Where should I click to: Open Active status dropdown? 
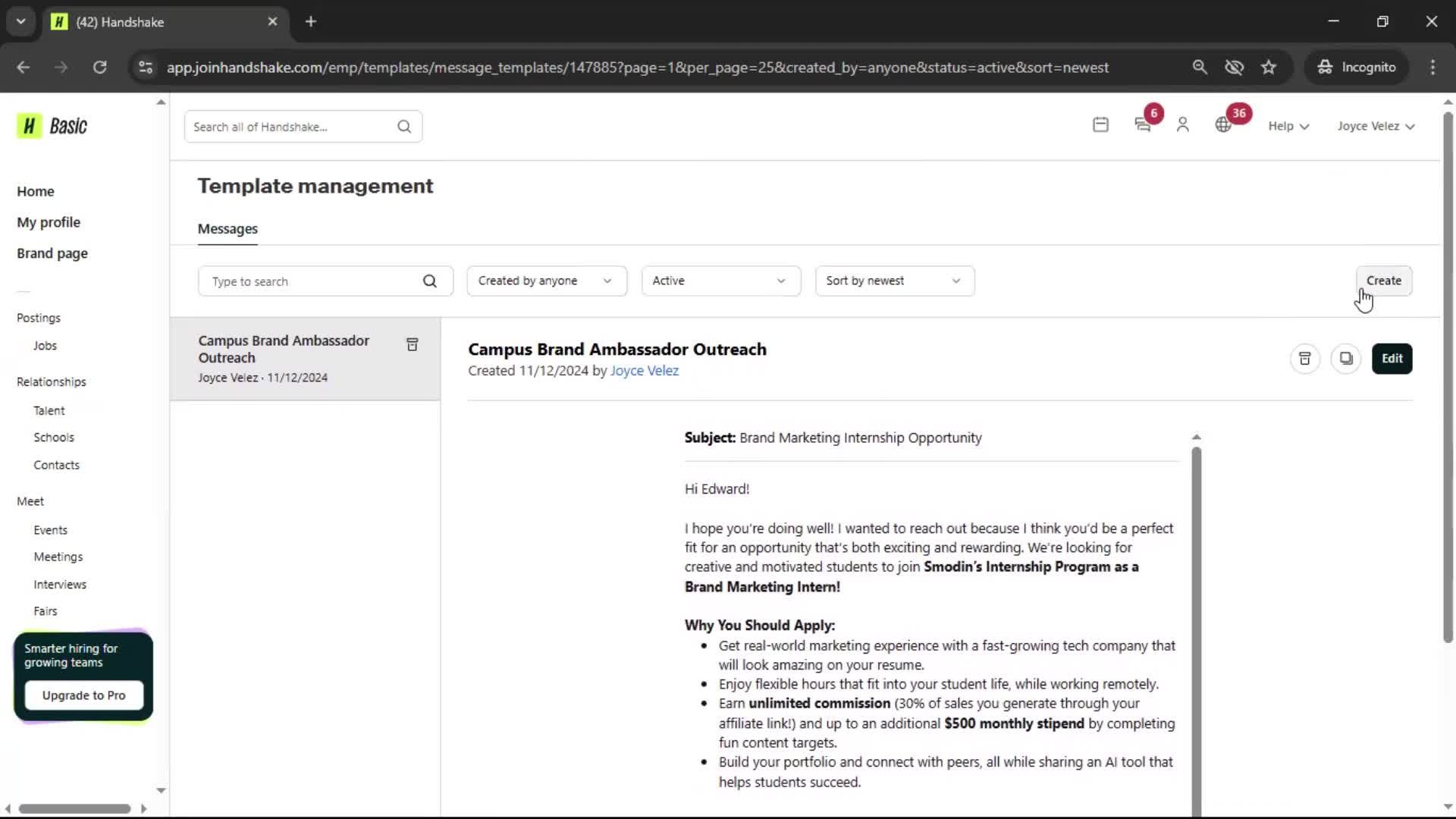click(721, 281)
